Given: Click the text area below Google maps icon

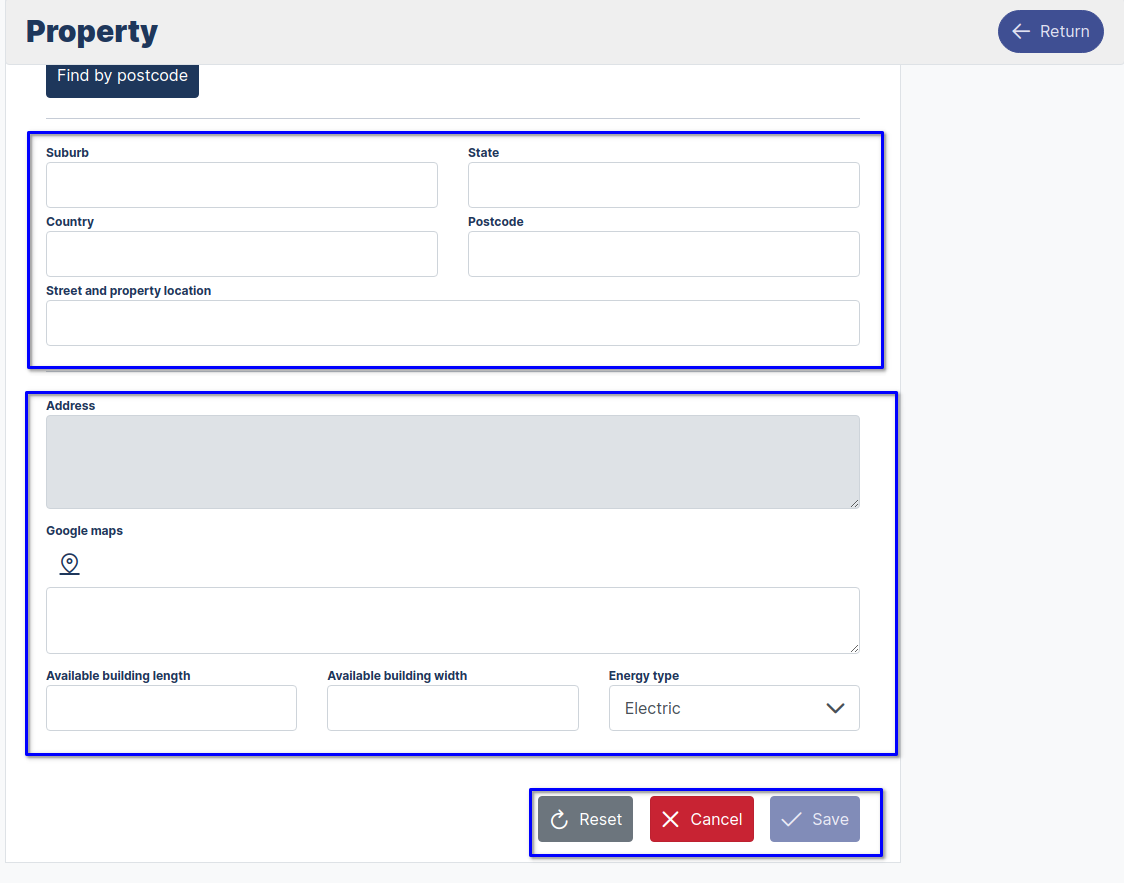Looking at the screenshot, I should click(452, 620).
